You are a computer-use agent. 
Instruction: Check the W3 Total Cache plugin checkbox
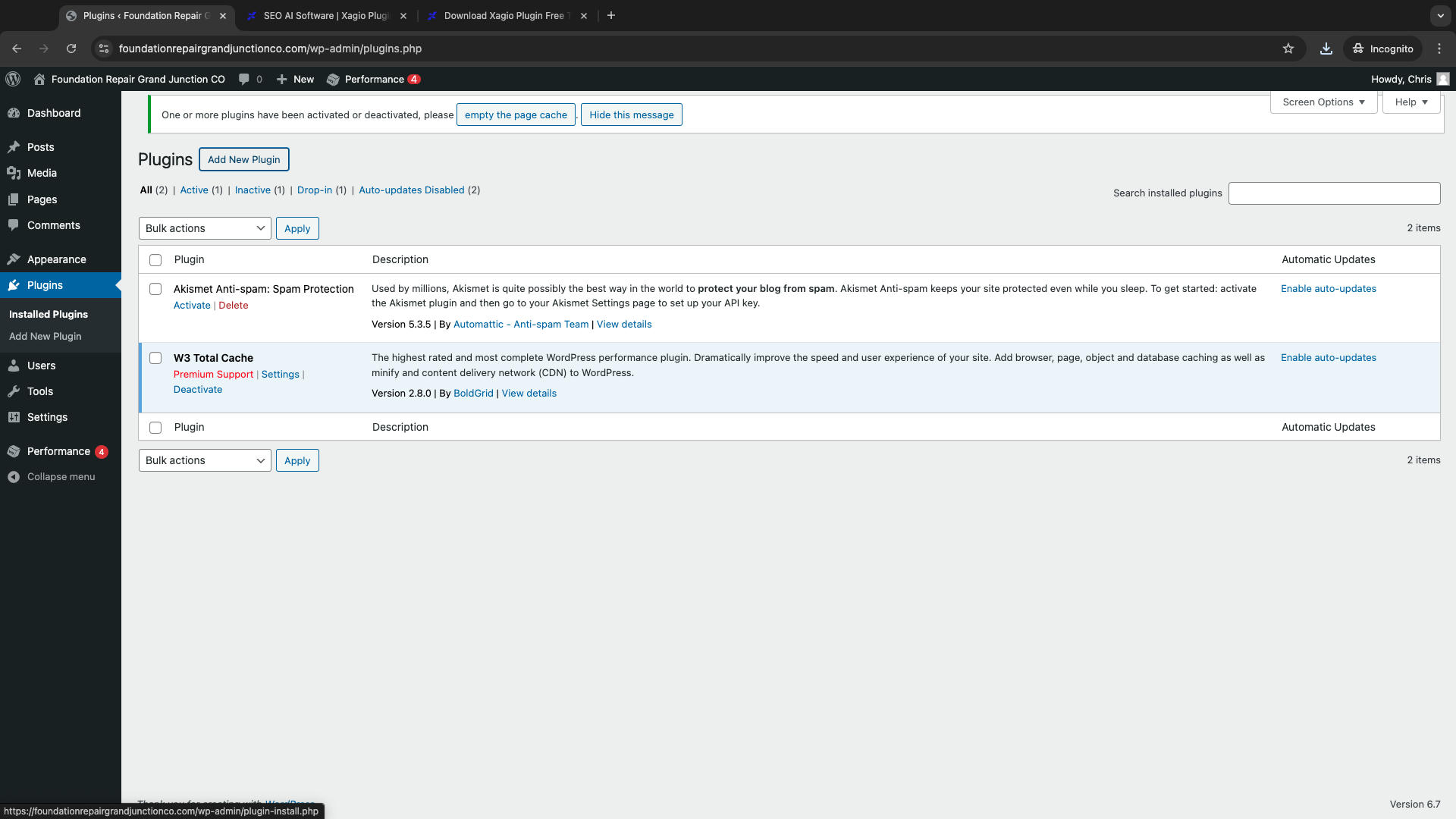(x=155, y=358)
